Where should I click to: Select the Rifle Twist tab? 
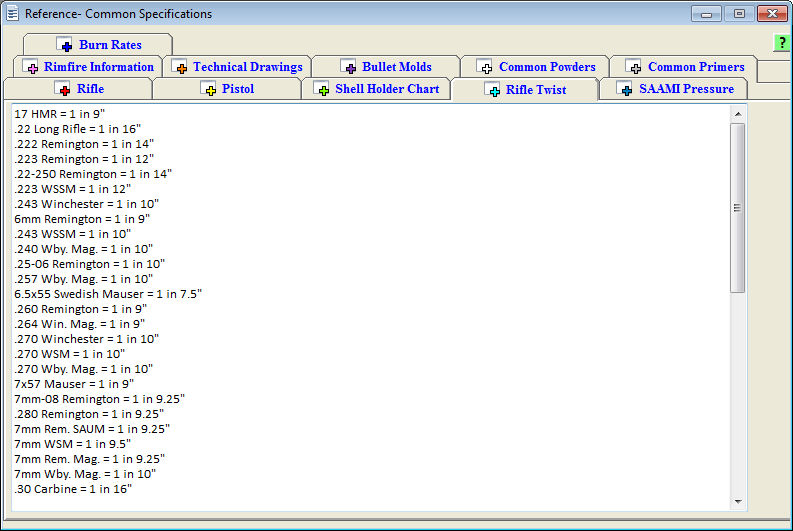[525, 90]
